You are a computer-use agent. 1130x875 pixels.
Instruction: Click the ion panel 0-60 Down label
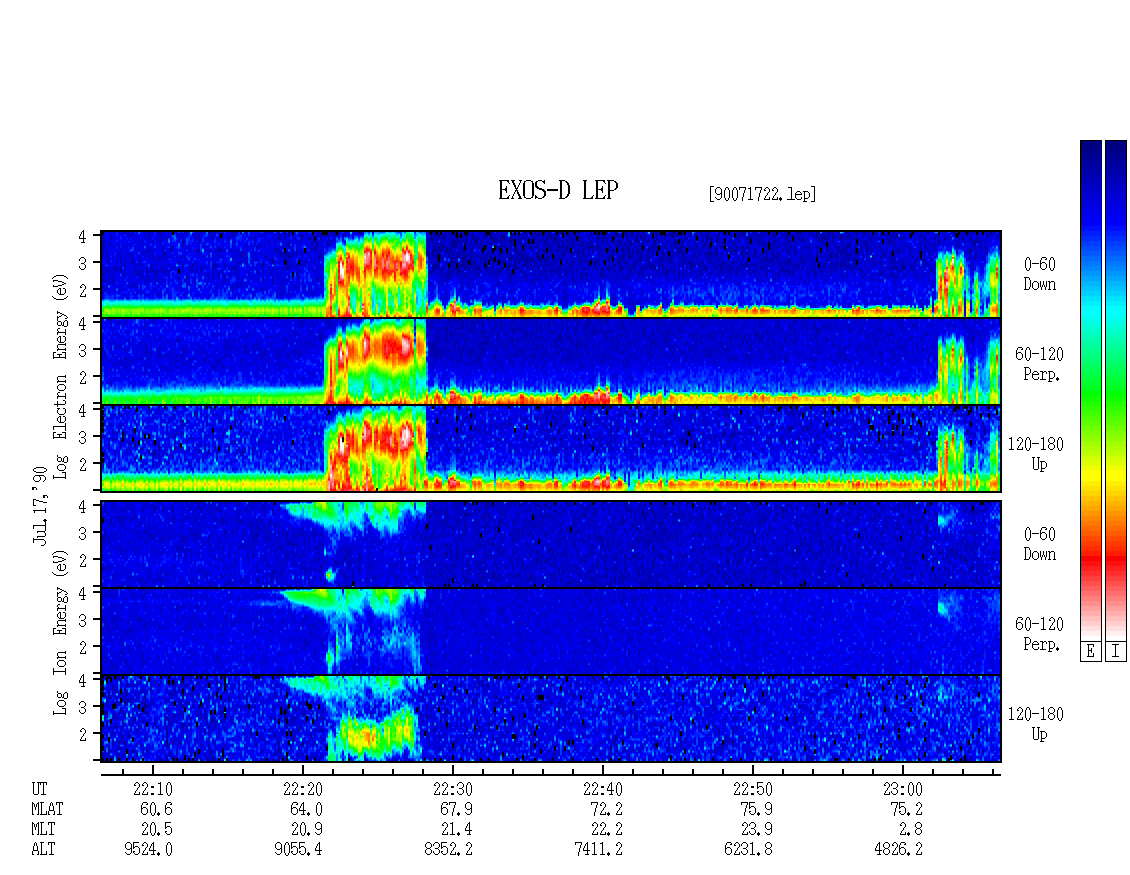point(1039,544)
